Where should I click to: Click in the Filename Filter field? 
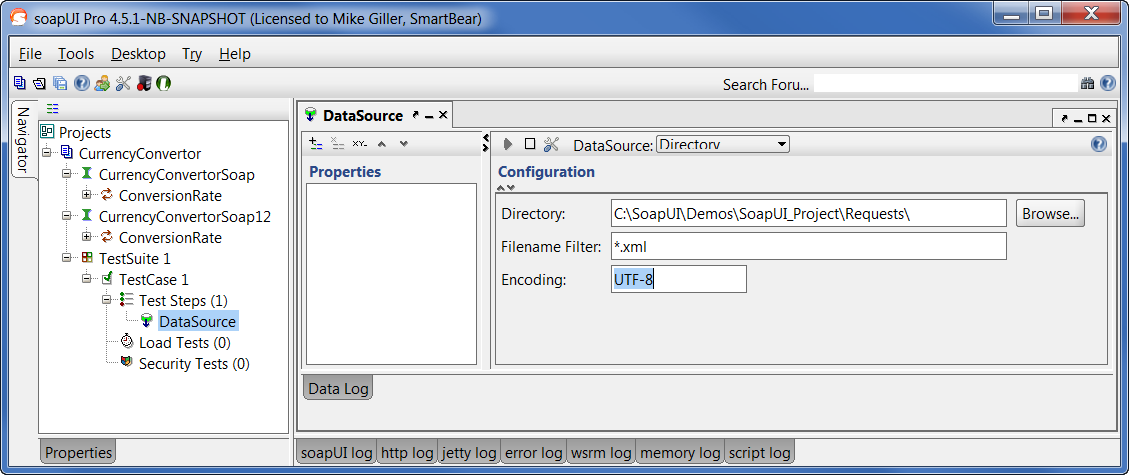tap(808, 247)
